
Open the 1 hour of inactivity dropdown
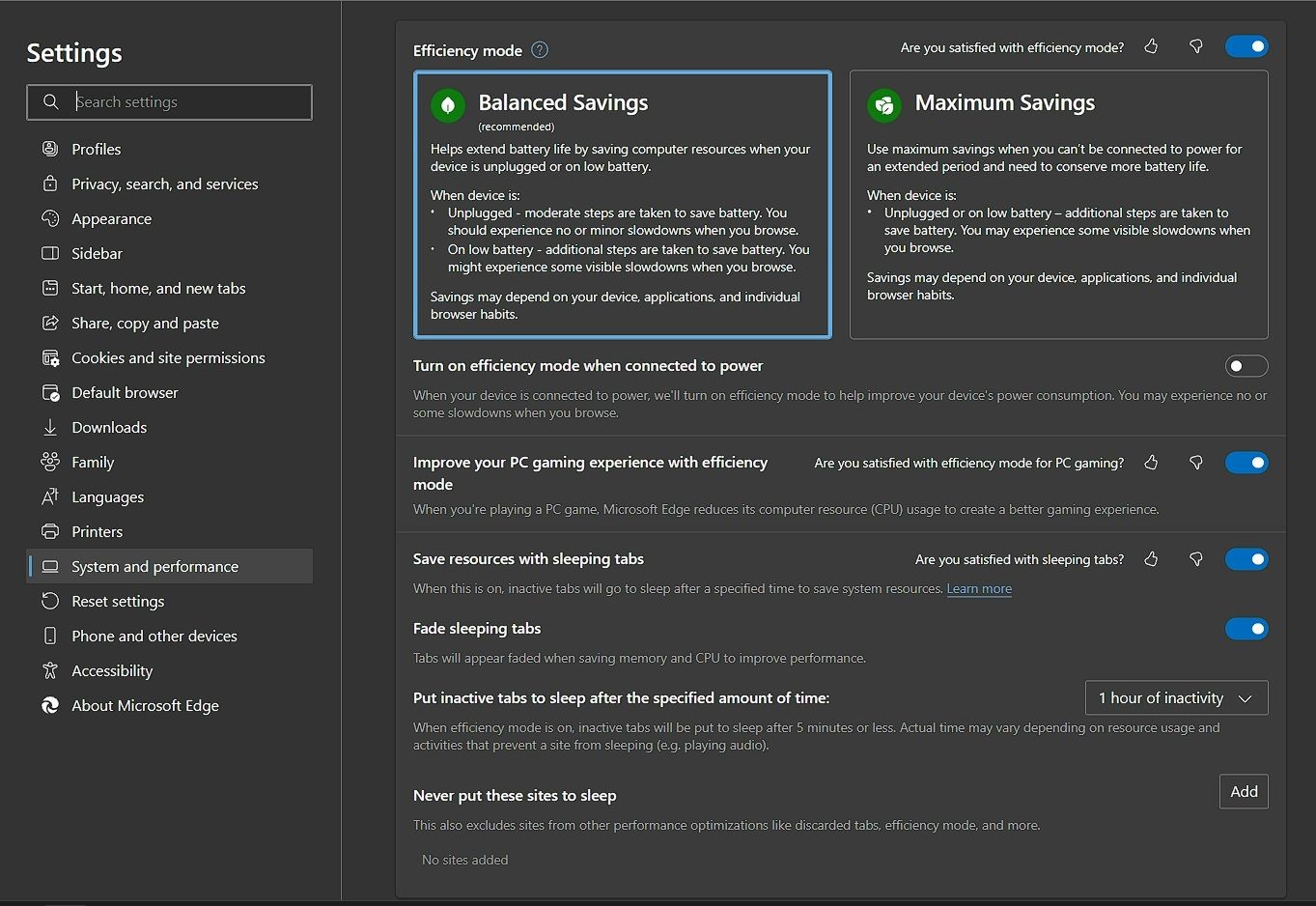1176,698
